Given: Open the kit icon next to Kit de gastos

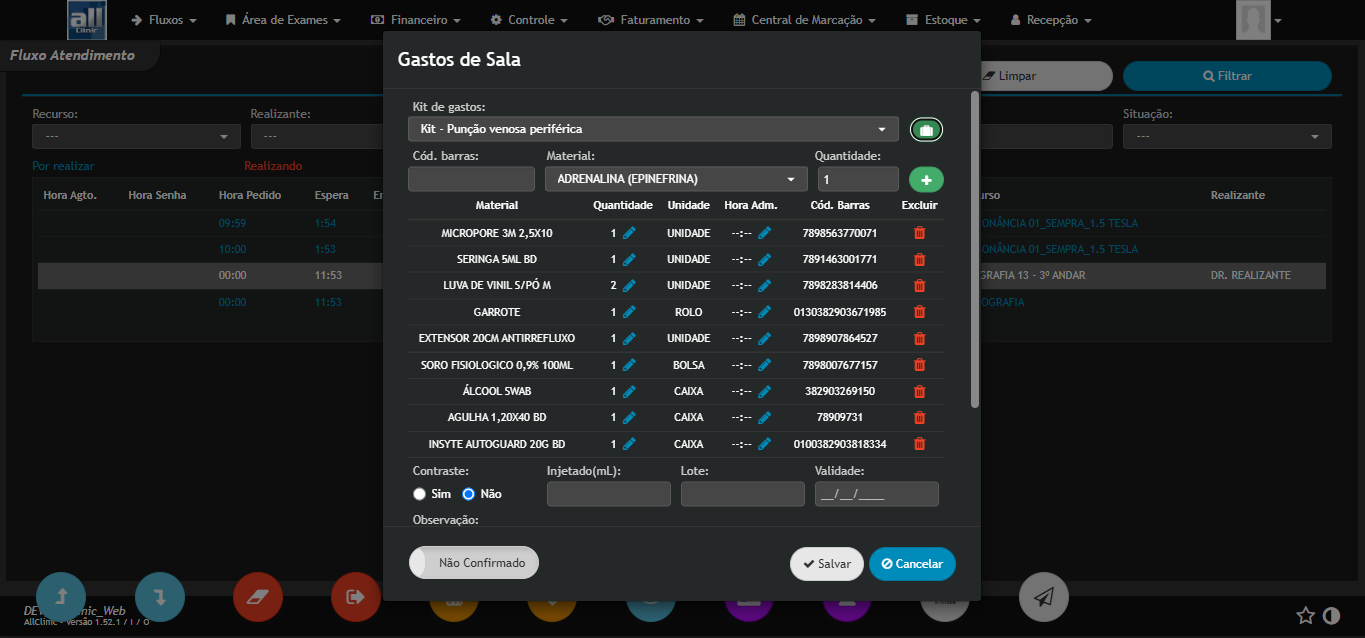Looking at the screenshot, I should tap(926, 129).
